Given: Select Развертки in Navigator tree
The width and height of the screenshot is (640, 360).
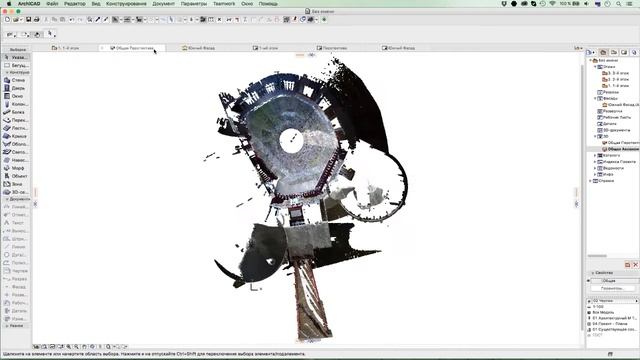Looking at the screenshot, I should 610,111.
